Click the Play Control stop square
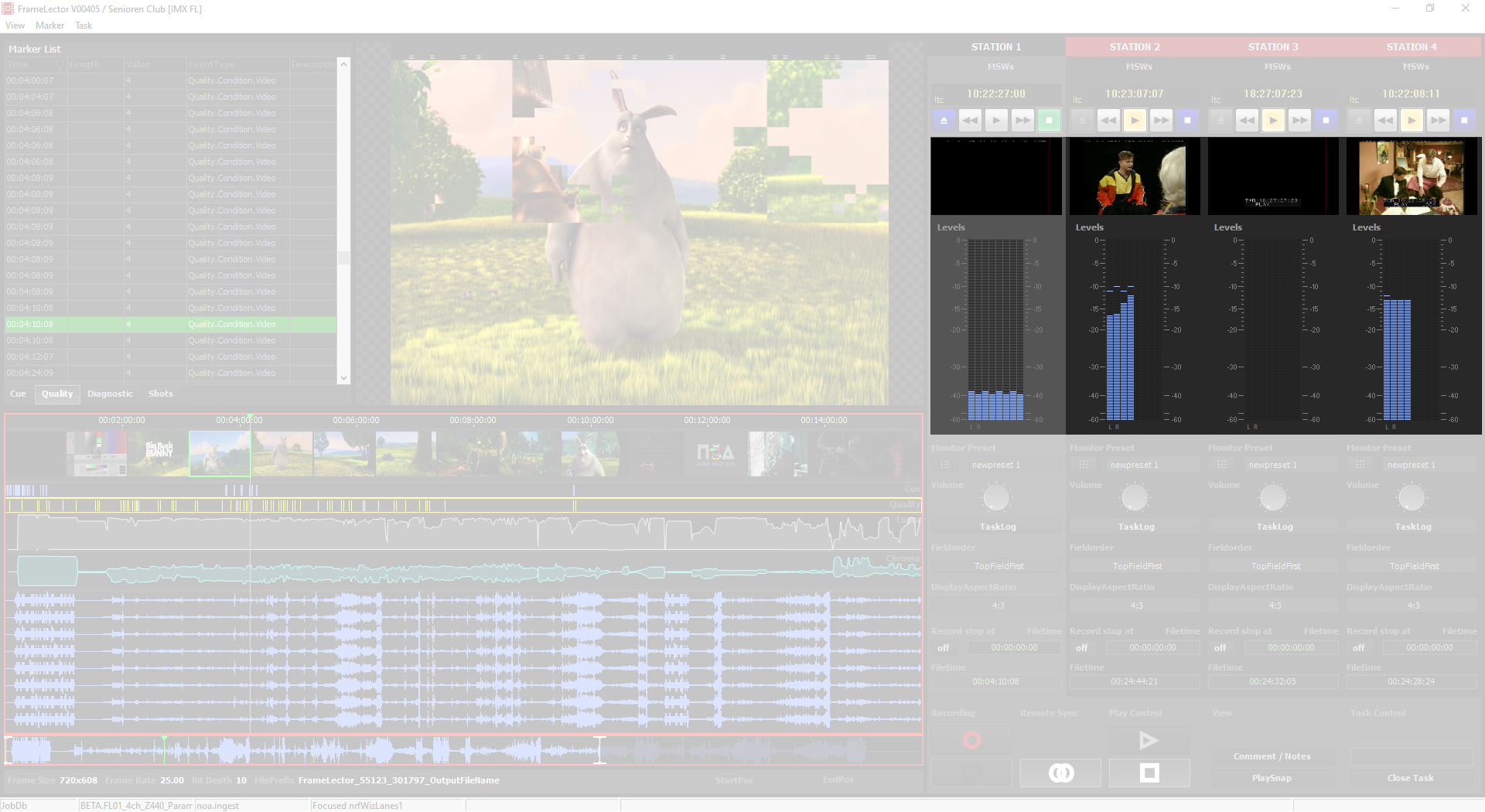Screen dimensions: 1485x812 pos(1149,773)
